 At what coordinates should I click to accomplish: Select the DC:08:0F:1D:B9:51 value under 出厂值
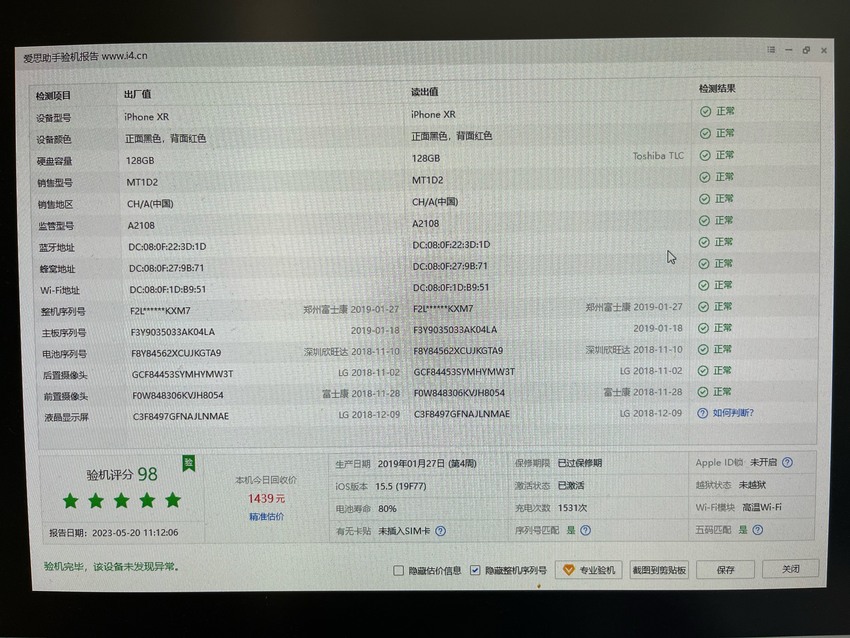tap(168, 289)
